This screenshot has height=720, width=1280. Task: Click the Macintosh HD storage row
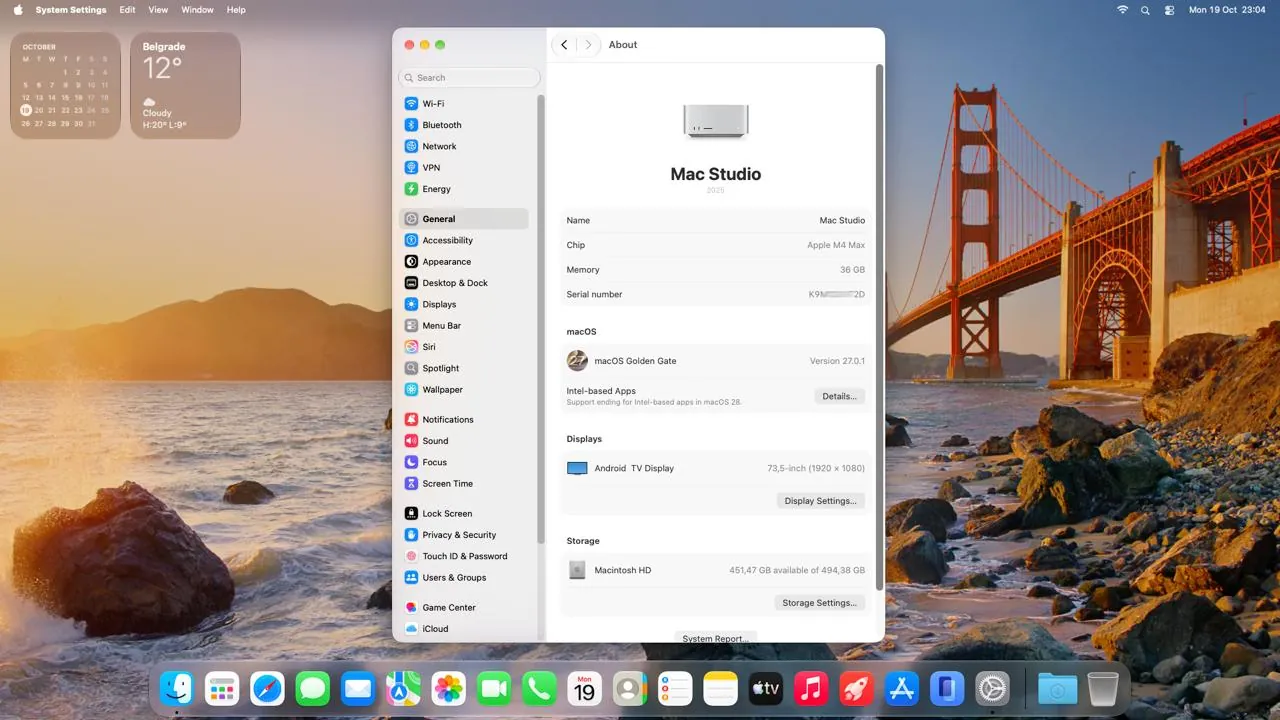pyautogui.click(x=715, y=570)
